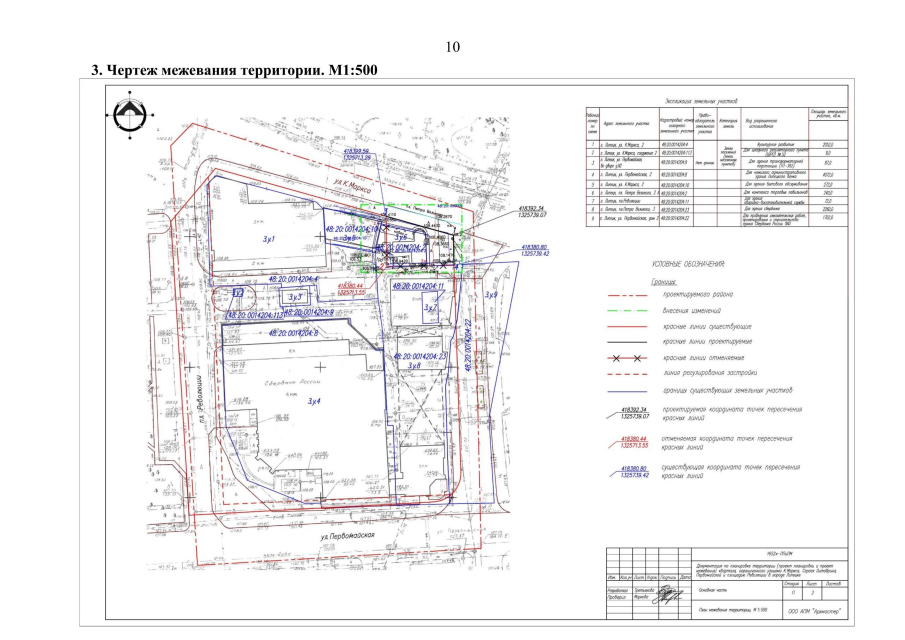The width and height of the screenshot is (905, 640).
Task: Click cadastral number 48:20:0014204:11 on the map
Action: tap(418, 286)
